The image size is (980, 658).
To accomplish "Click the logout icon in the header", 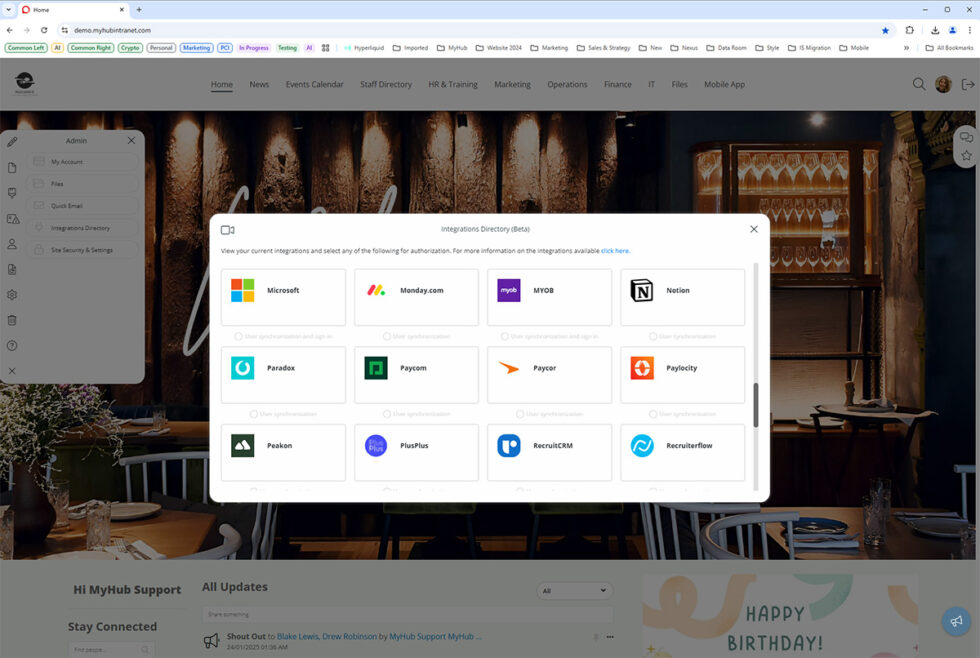I will coord(966,84).
